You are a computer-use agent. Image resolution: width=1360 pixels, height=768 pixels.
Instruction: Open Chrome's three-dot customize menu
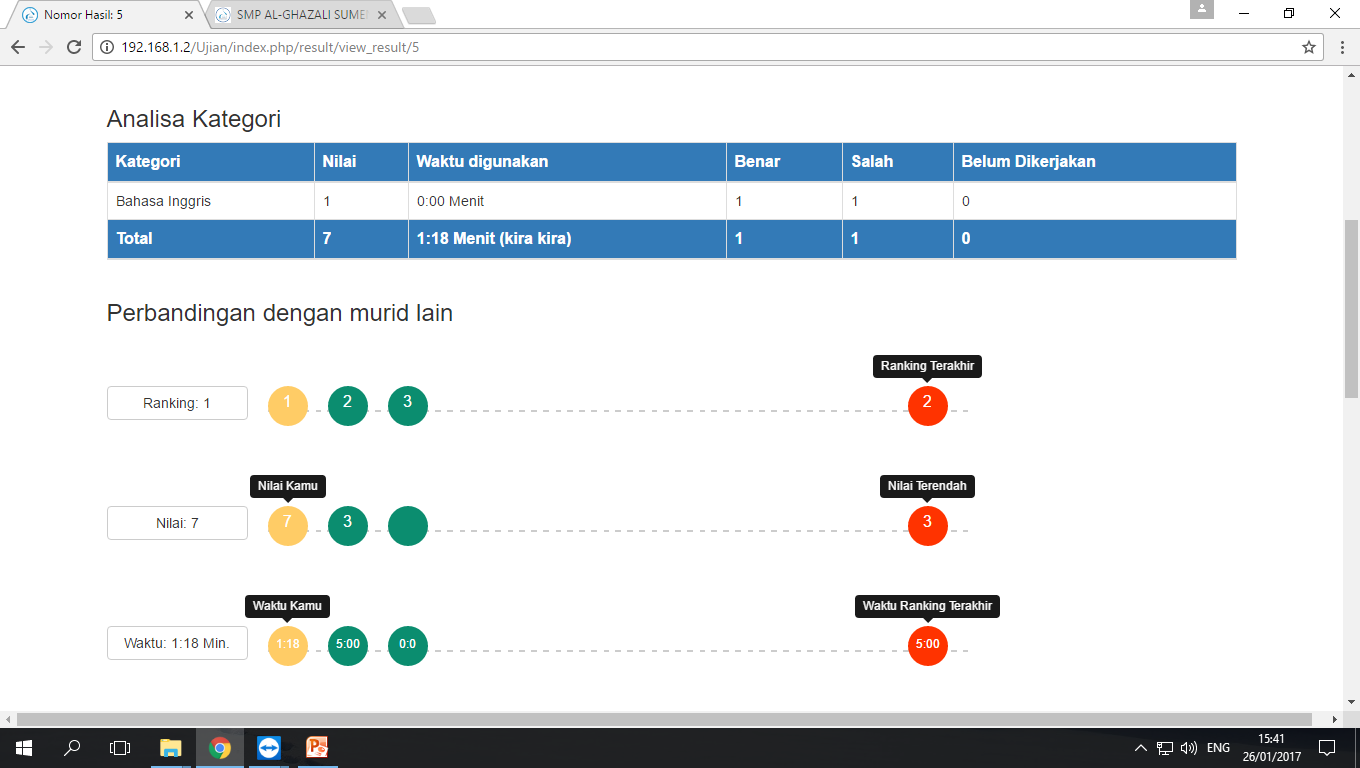pos(1342,46)
